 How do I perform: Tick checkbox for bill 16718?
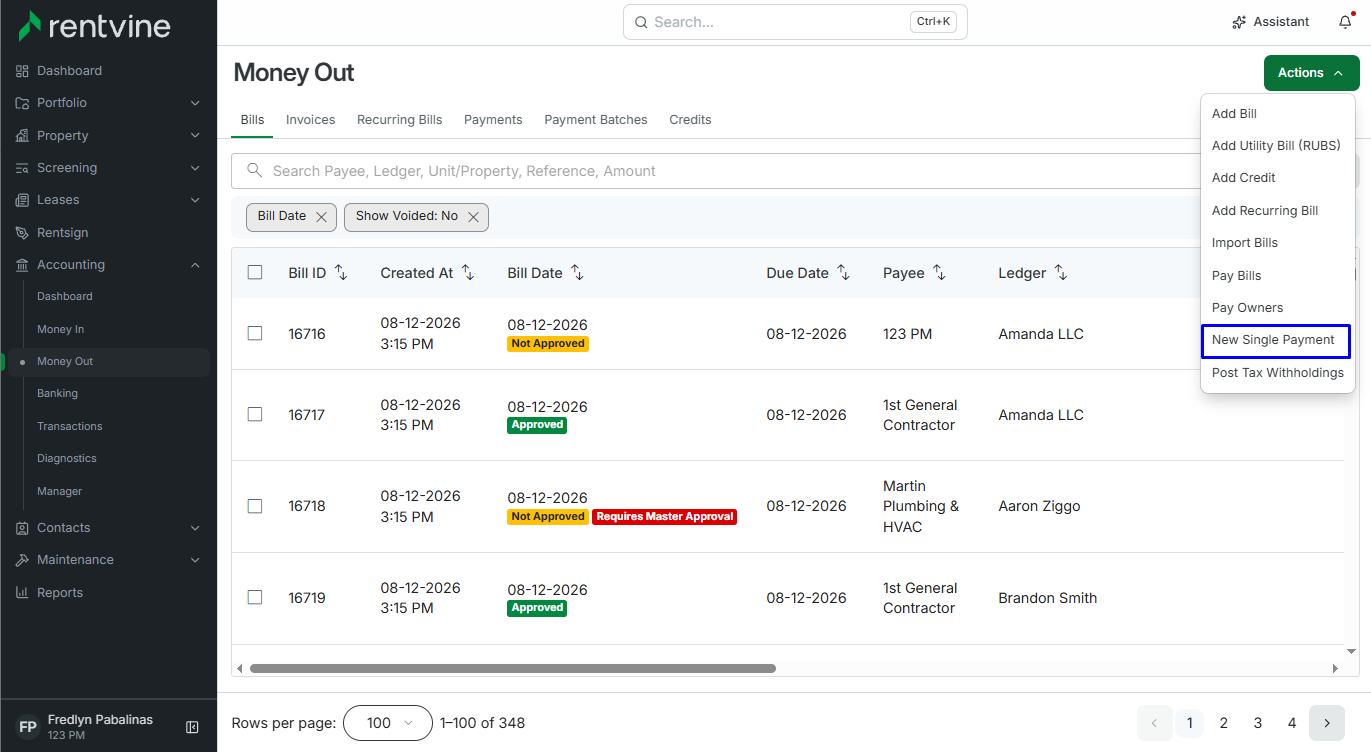point(255,506)
